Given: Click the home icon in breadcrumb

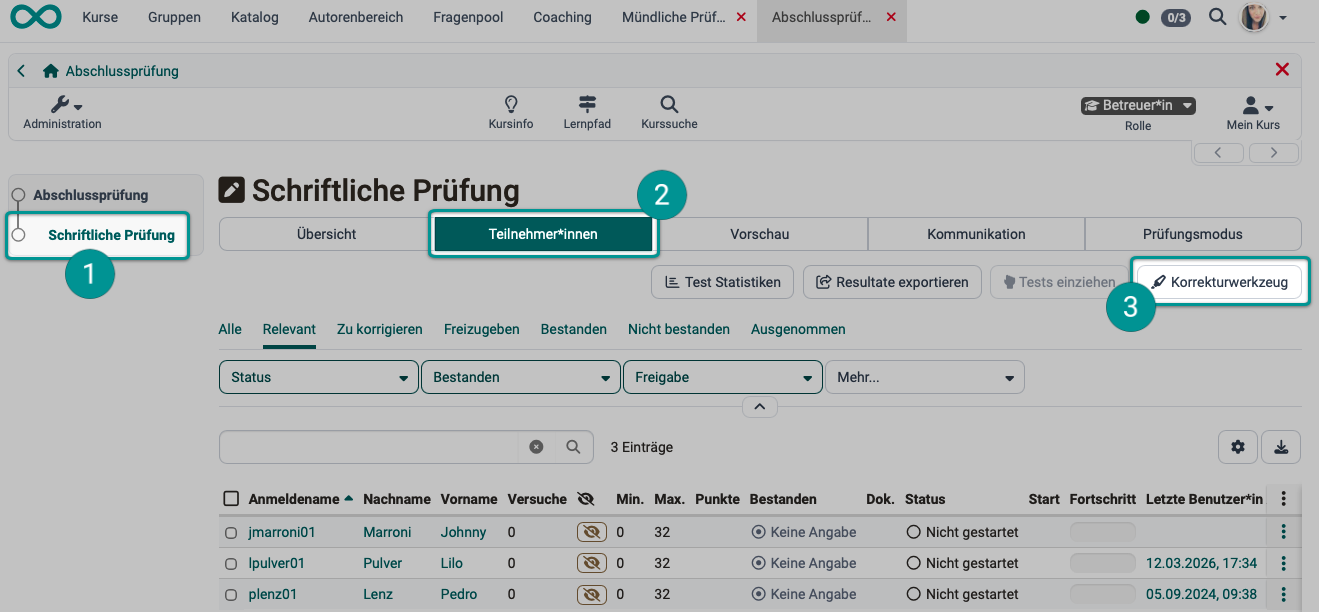Looking at the screenshot, I should (x=51, y=71).
